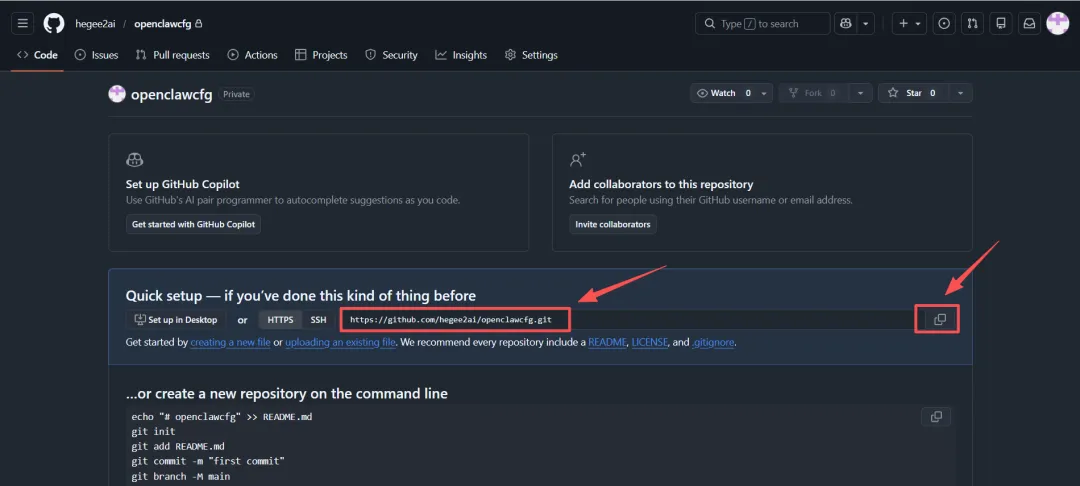Click 'git add README.md' command text

(x=178, y=447)
